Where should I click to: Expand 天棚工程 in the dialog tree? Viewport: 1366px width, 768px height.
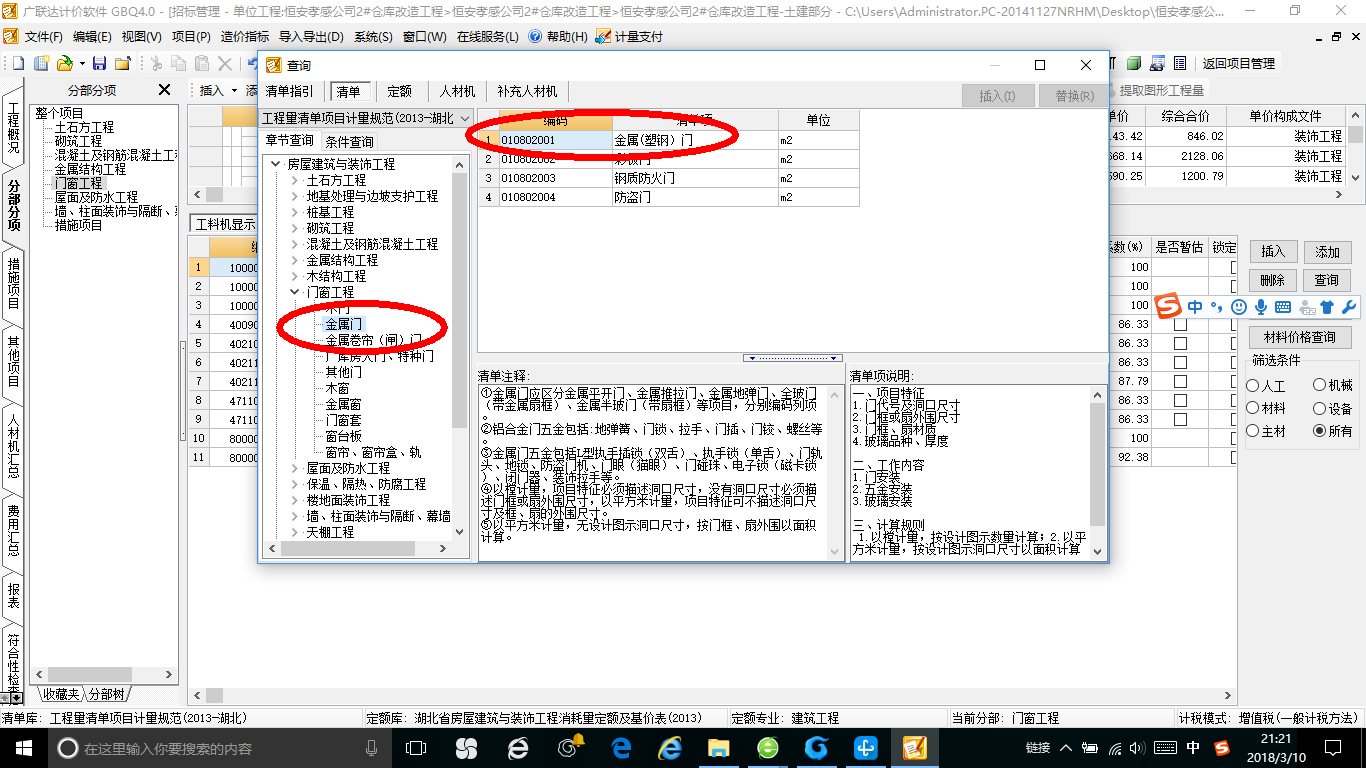[x=294, y=532]
